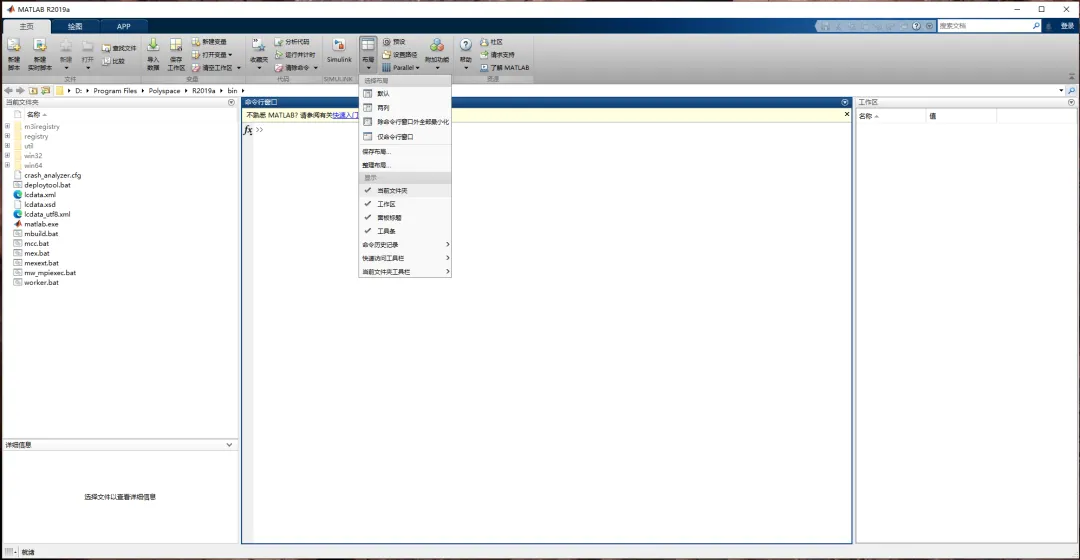Open the Current Folder panel actions menu
This screenshot has height=560, width=1080.
tap(231, 103)
